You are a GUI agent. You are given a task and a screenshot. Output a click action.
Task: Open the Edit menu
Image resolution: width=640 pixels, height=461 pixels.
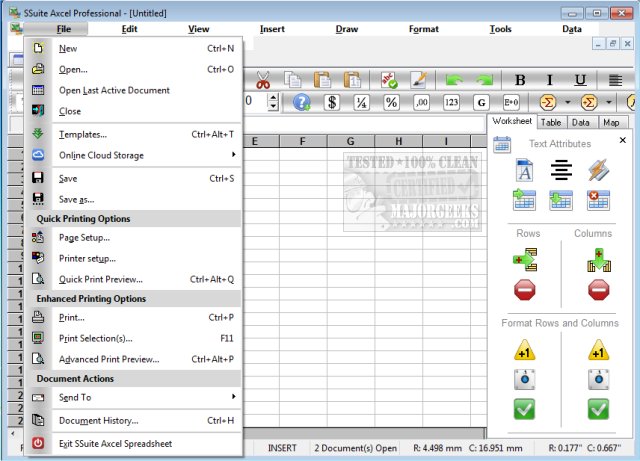129,29
